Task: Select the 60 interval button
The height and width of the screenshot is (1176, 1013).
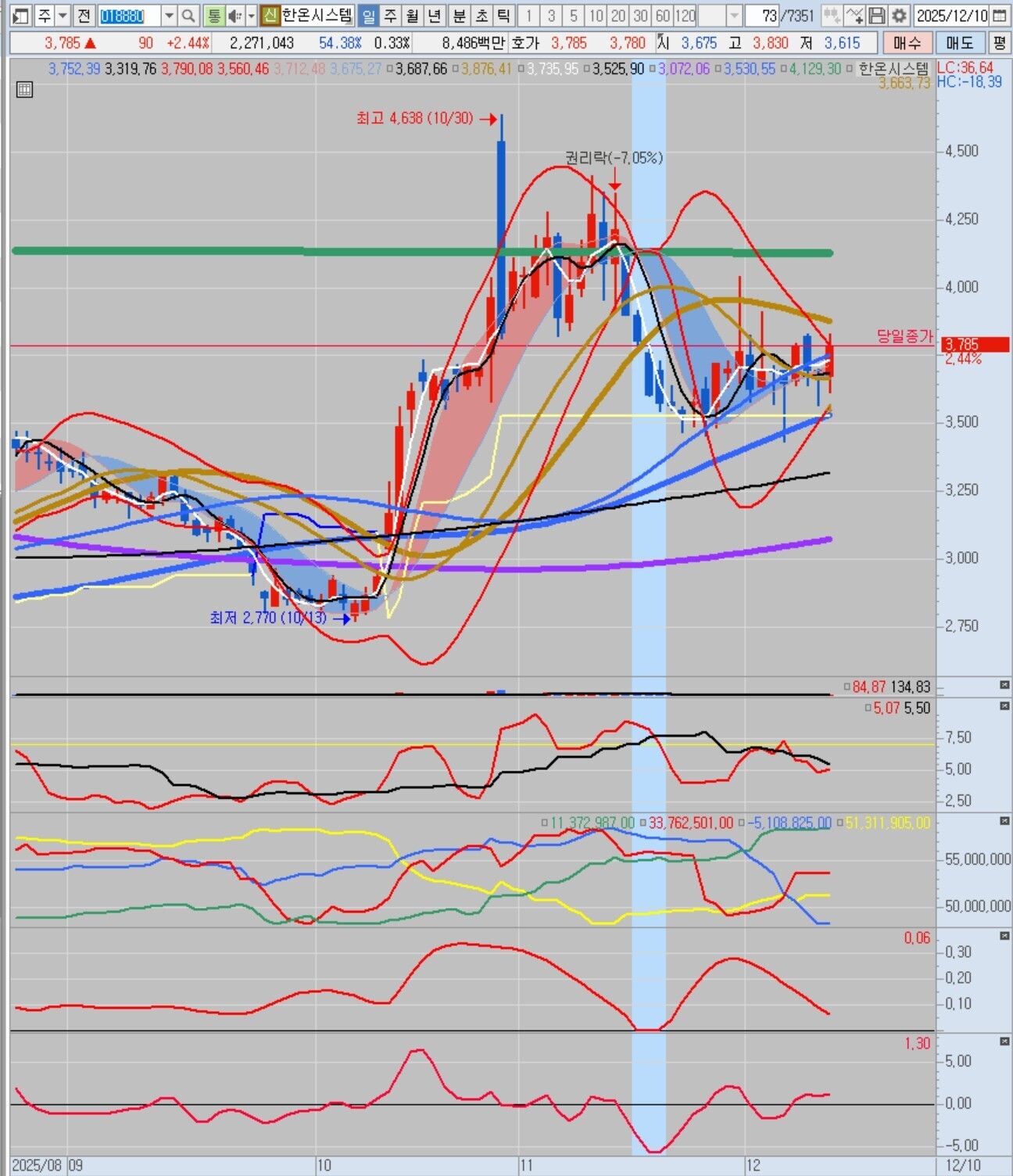Action: click(x=663, y=15)
